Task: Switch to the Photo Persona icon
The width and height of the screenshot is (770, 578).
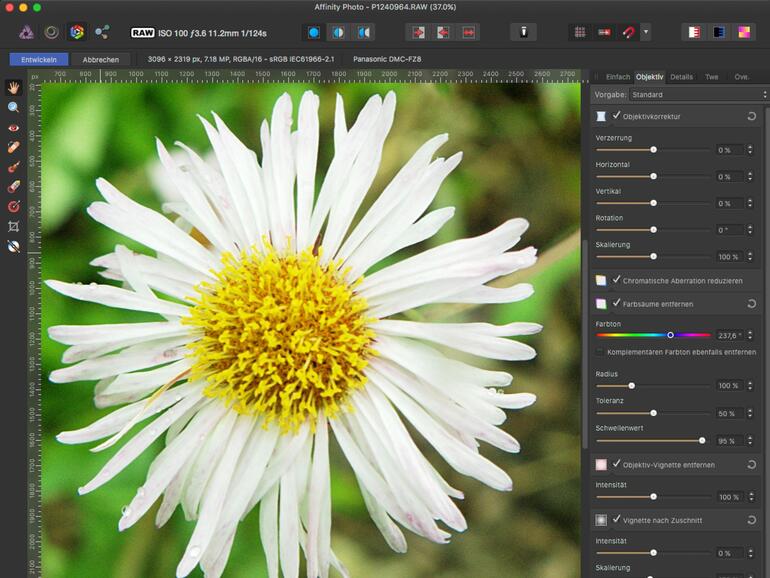Action: (26, 32)
